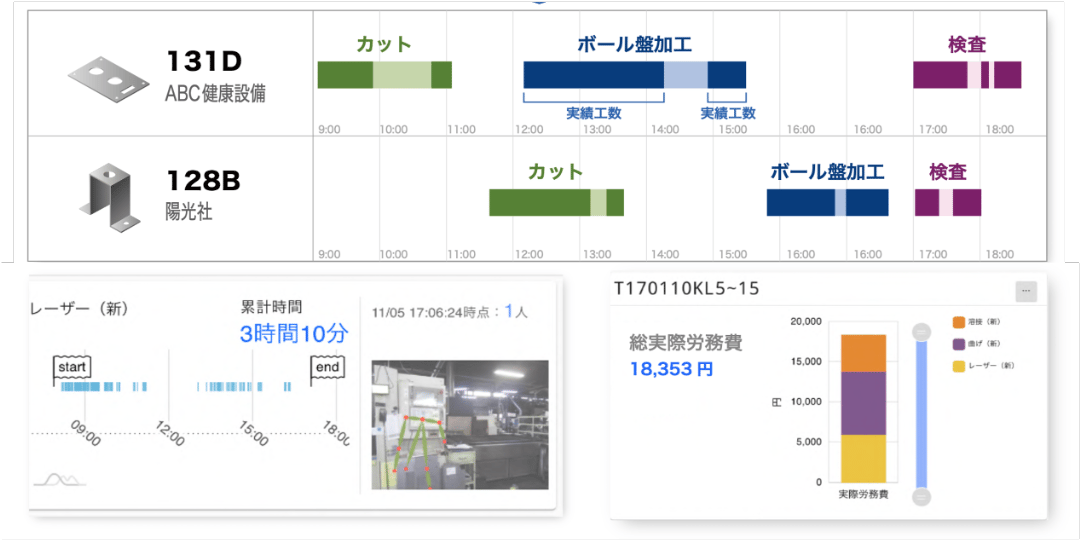Image resolution: width=1080 pixels, height=540 pixels.
Task: Toggle the purple 曲げ（新） legend swatch
Action: 959,344
